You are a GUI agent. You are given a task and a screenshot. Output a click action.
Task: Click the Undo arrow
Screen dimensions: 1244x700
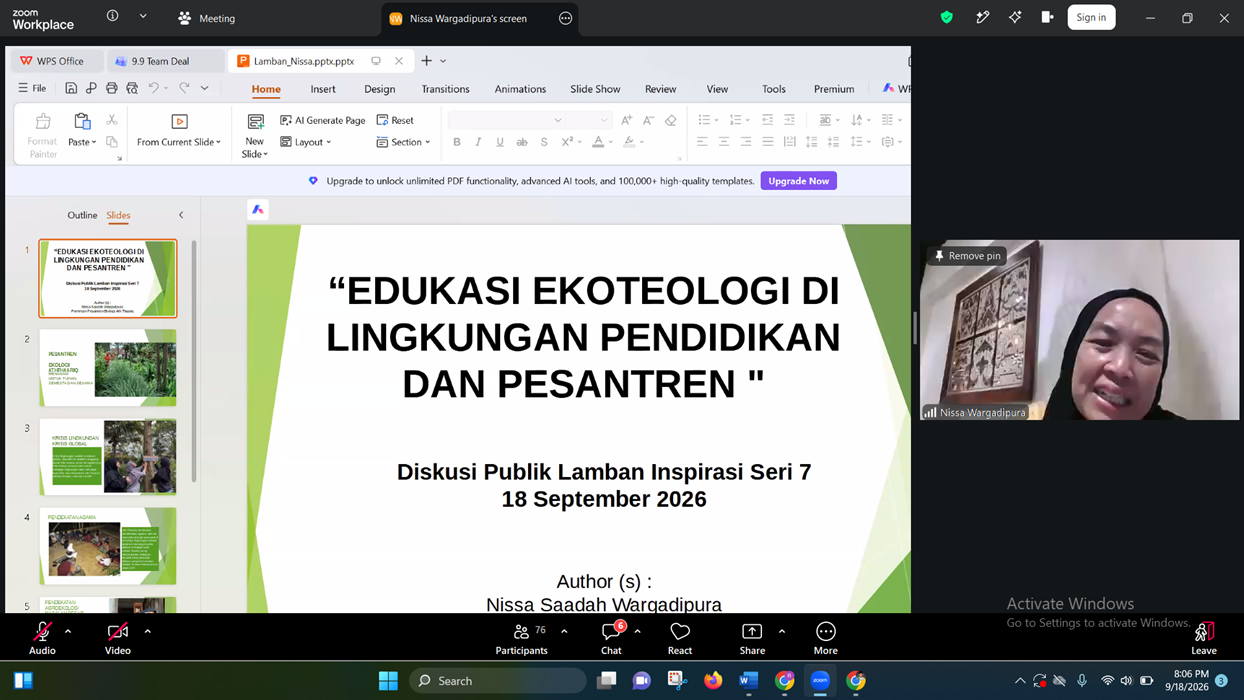pos(154,88)
